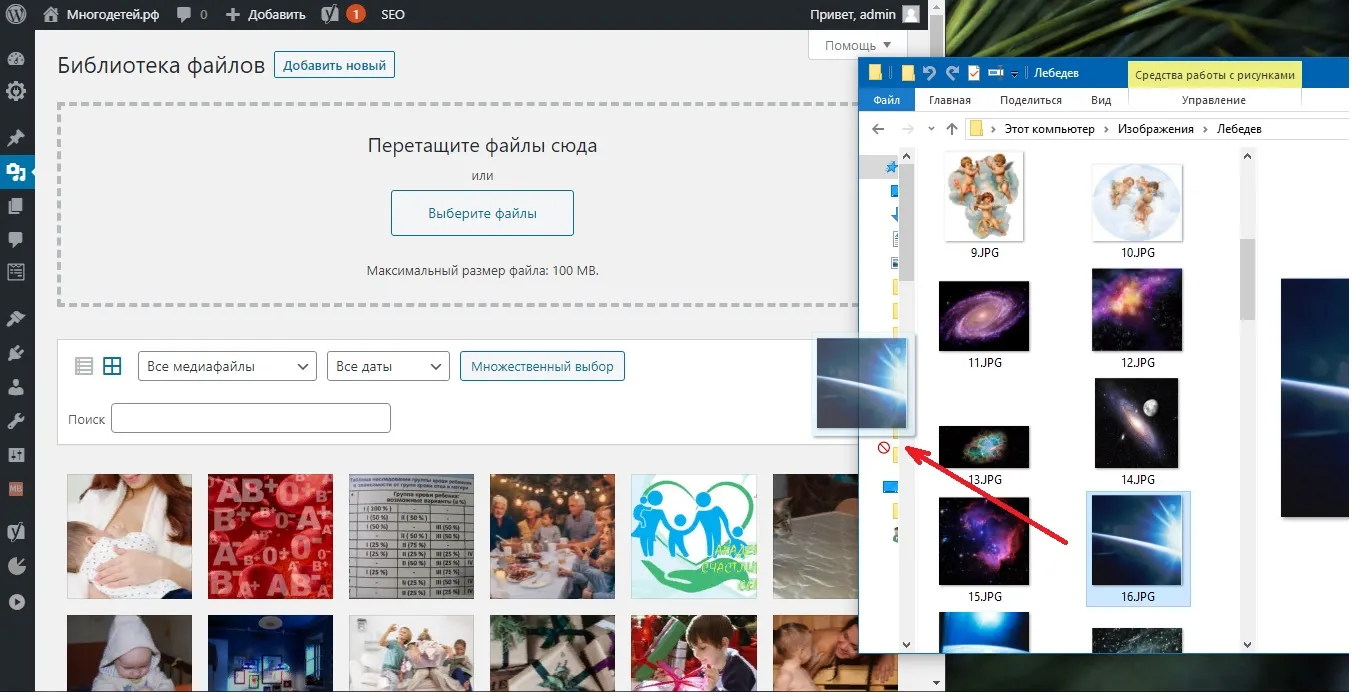Open the Media library sidebar icon
Viewport: 1352px width, 692px height.
[16, 172]
